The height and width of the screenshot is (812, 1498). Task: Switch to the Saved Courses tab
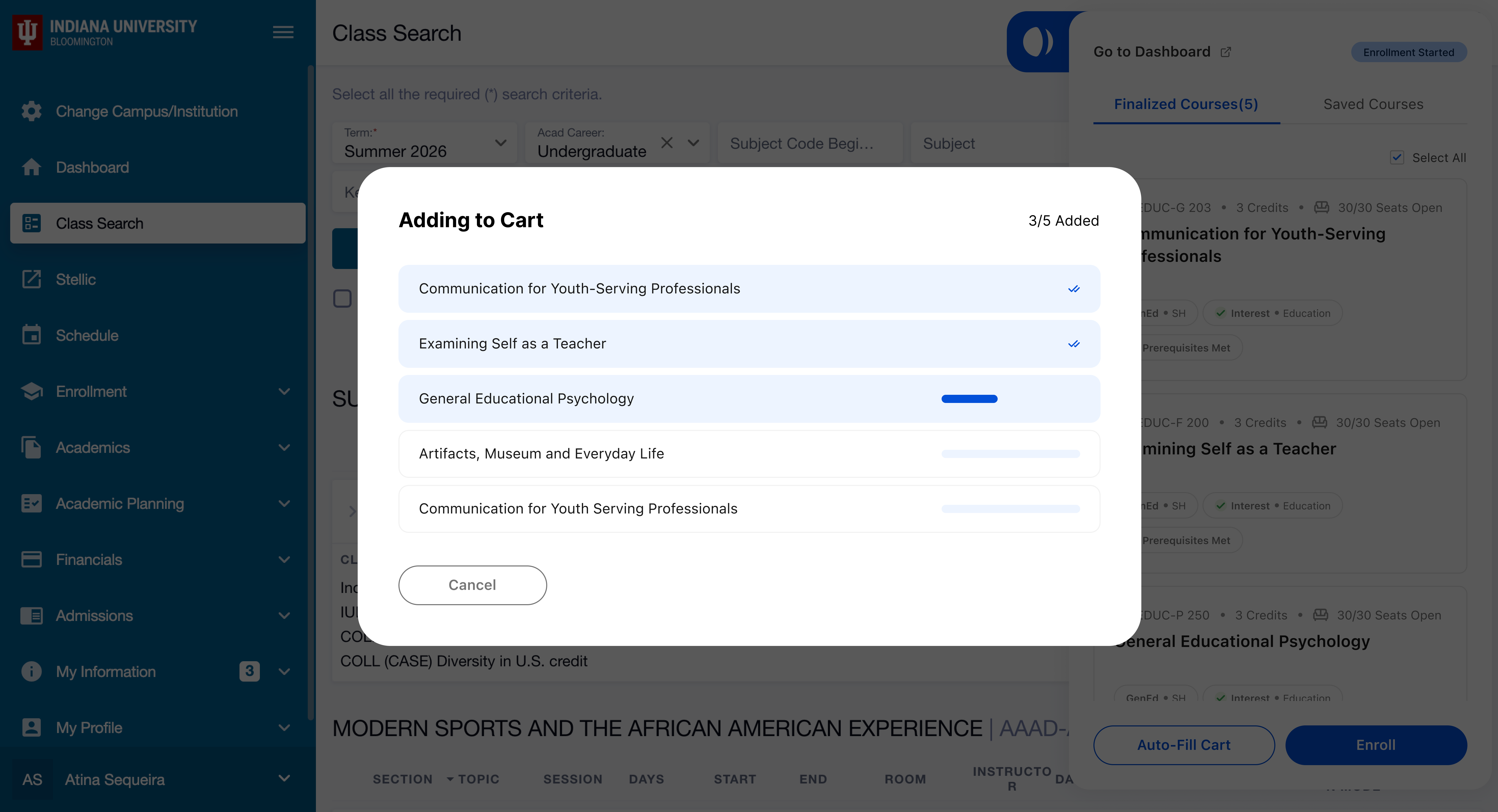tap(1373, 104)
